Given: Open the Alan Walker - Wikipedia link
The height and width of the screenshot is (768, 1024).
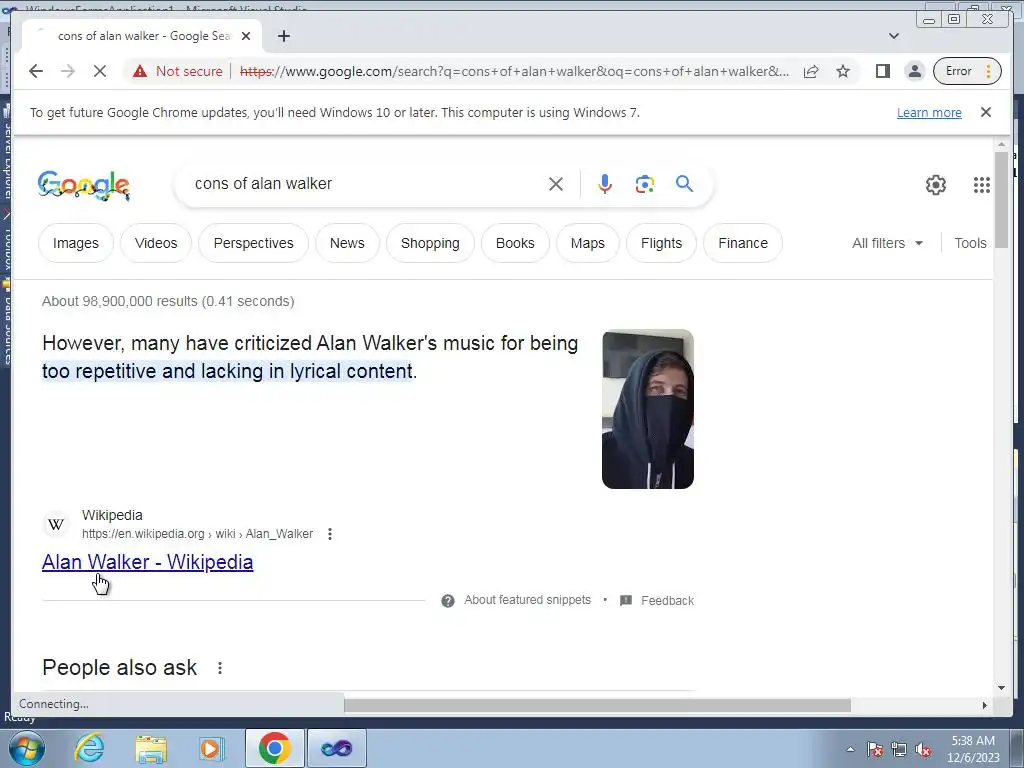Looking at the screenshot, I should (x=148, y=562).
